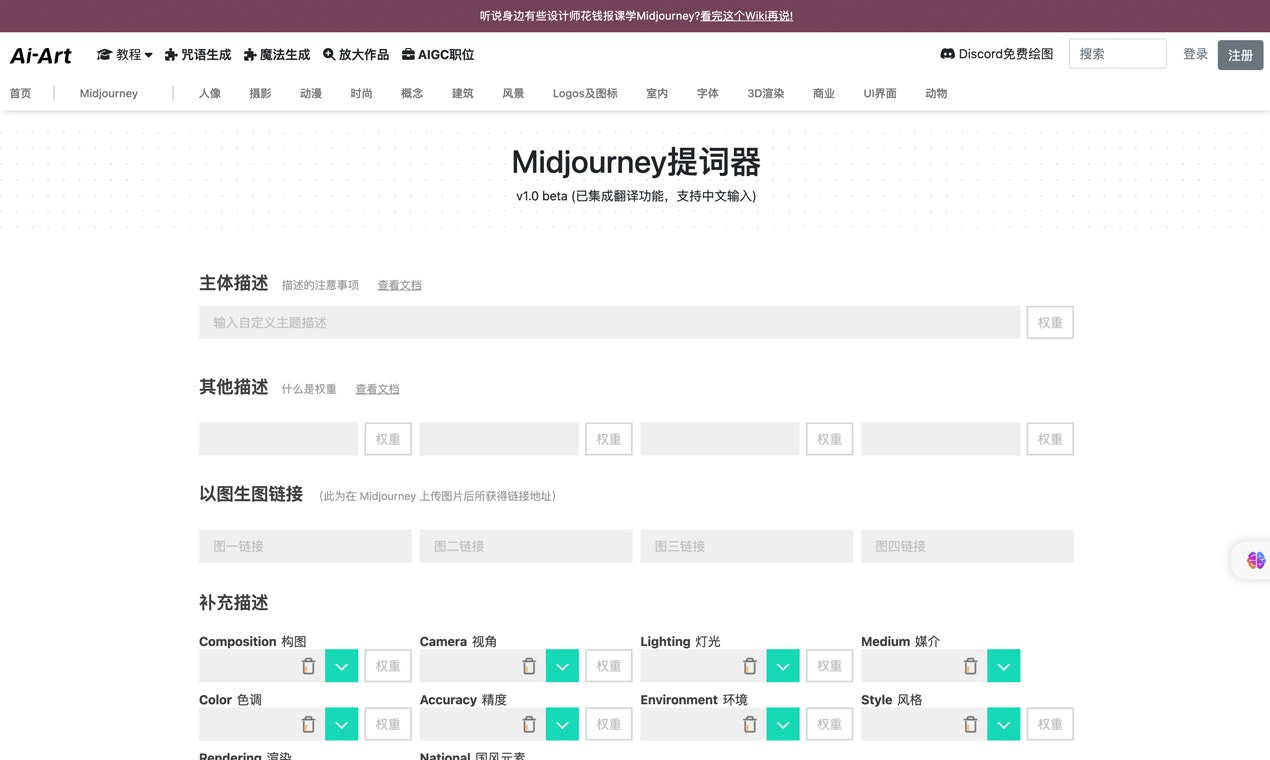Click the 图四链接 input field
1270x760 pixels.
[967, 546]
